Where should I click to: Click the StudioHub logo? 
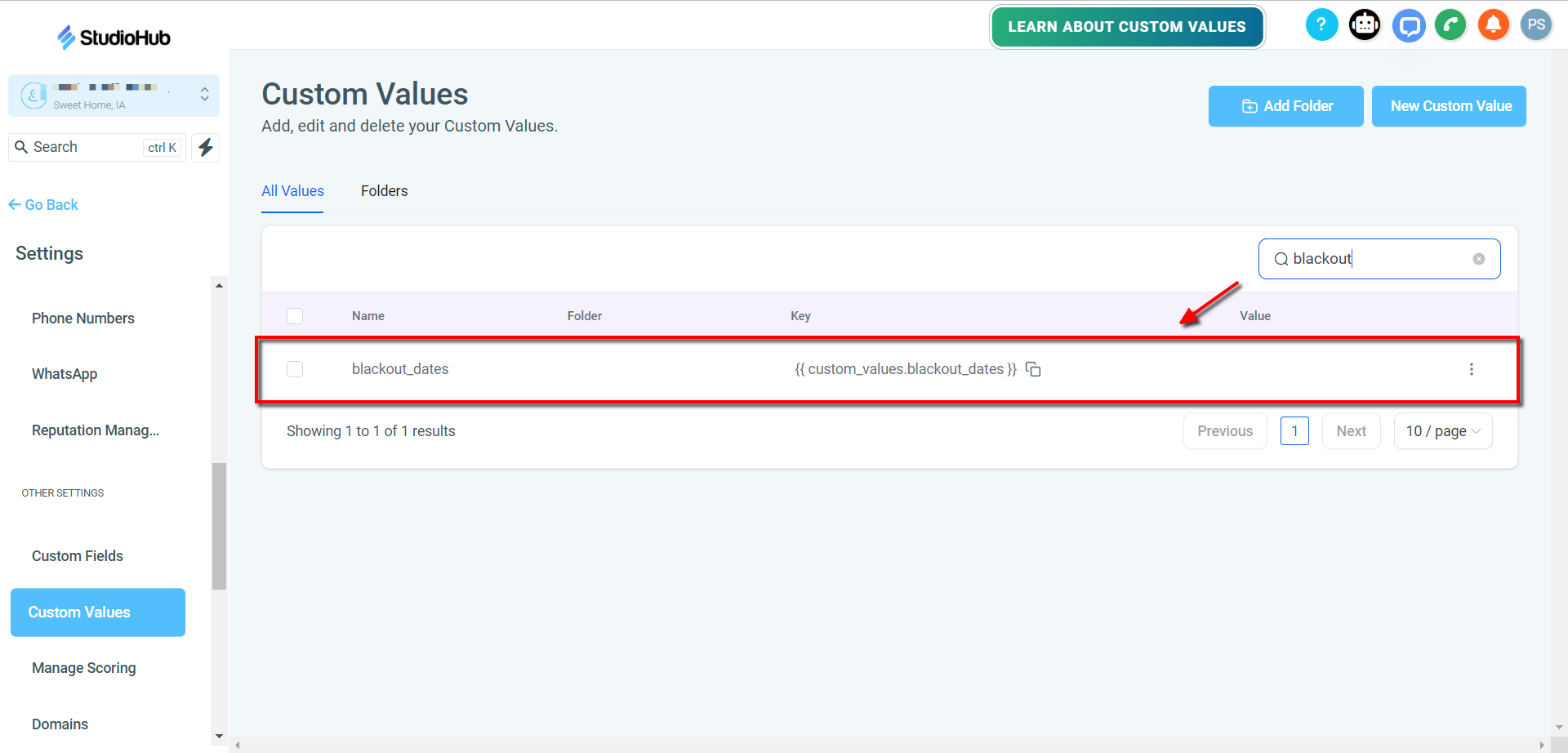pos(114,37)
